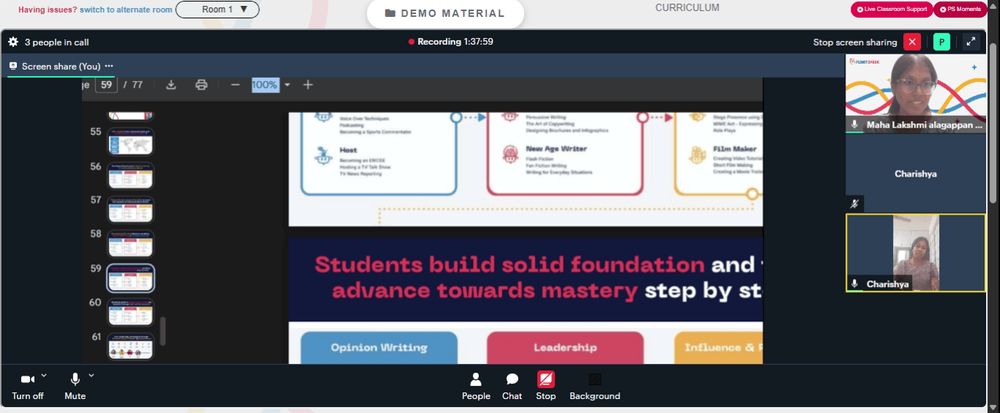The image size is (1000, 413).
Task: Click PS Moments button
Action: pyautogui.click(x=960, y=10)
